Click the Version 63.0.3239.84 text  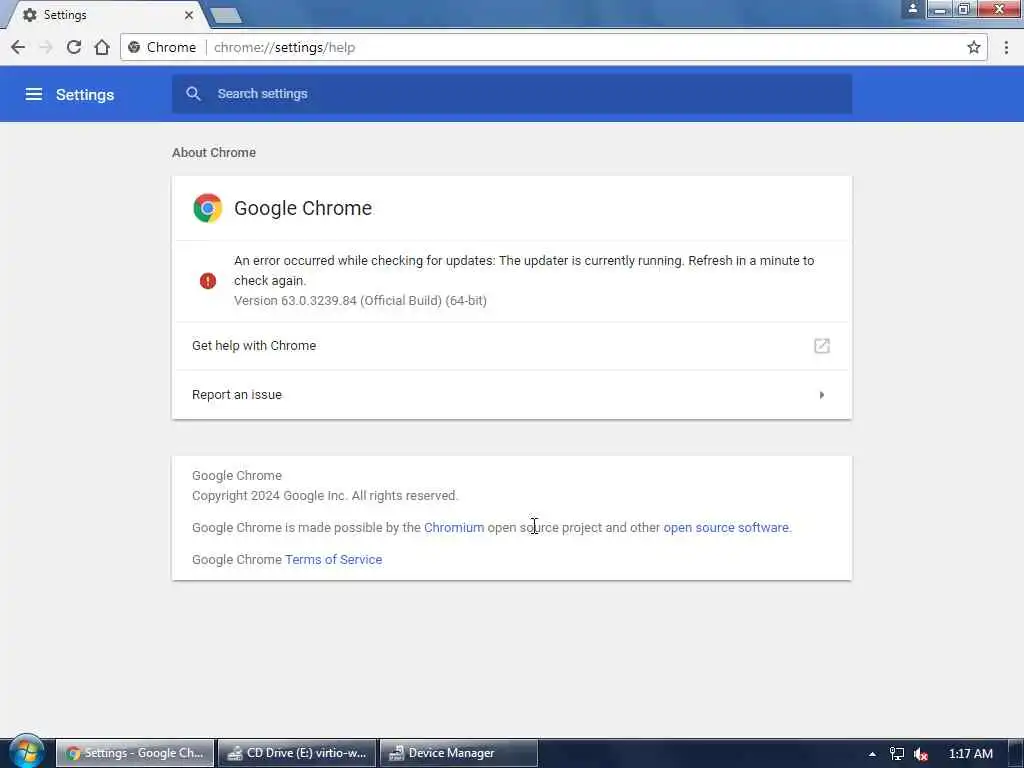(360, 300)
